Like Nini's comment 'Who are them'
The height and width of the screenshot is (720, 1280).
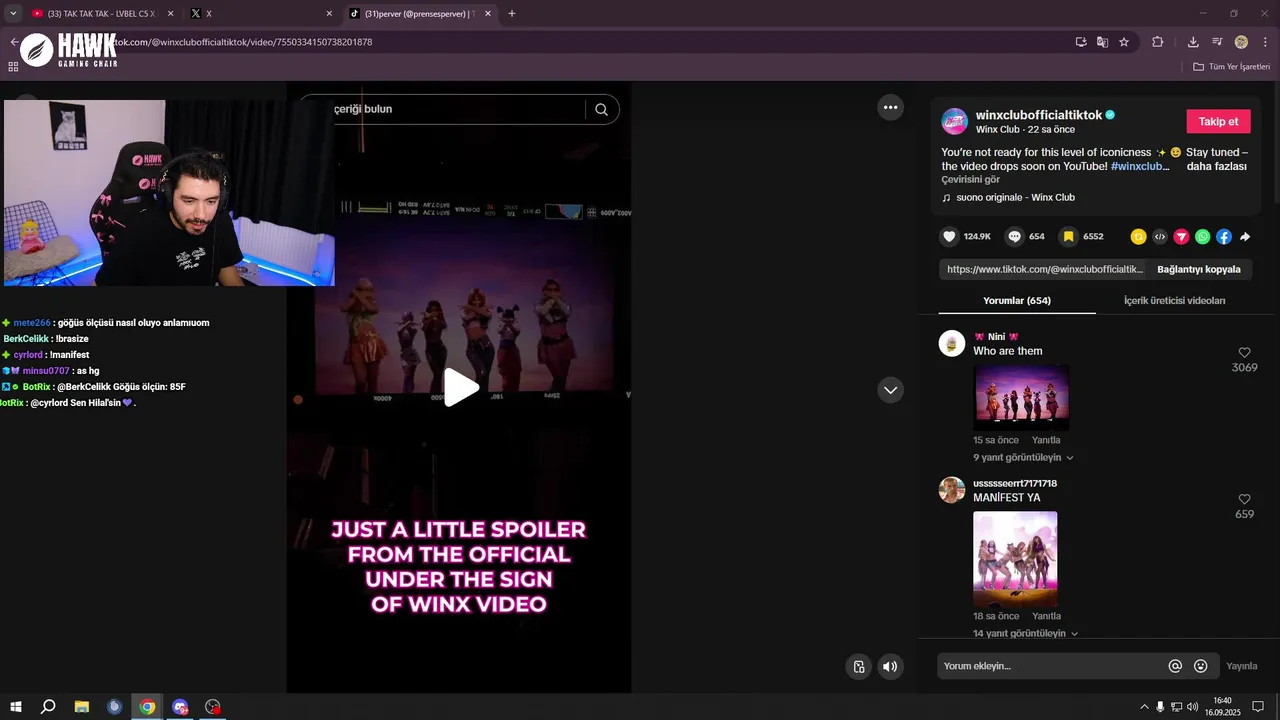coord(1245,353)
